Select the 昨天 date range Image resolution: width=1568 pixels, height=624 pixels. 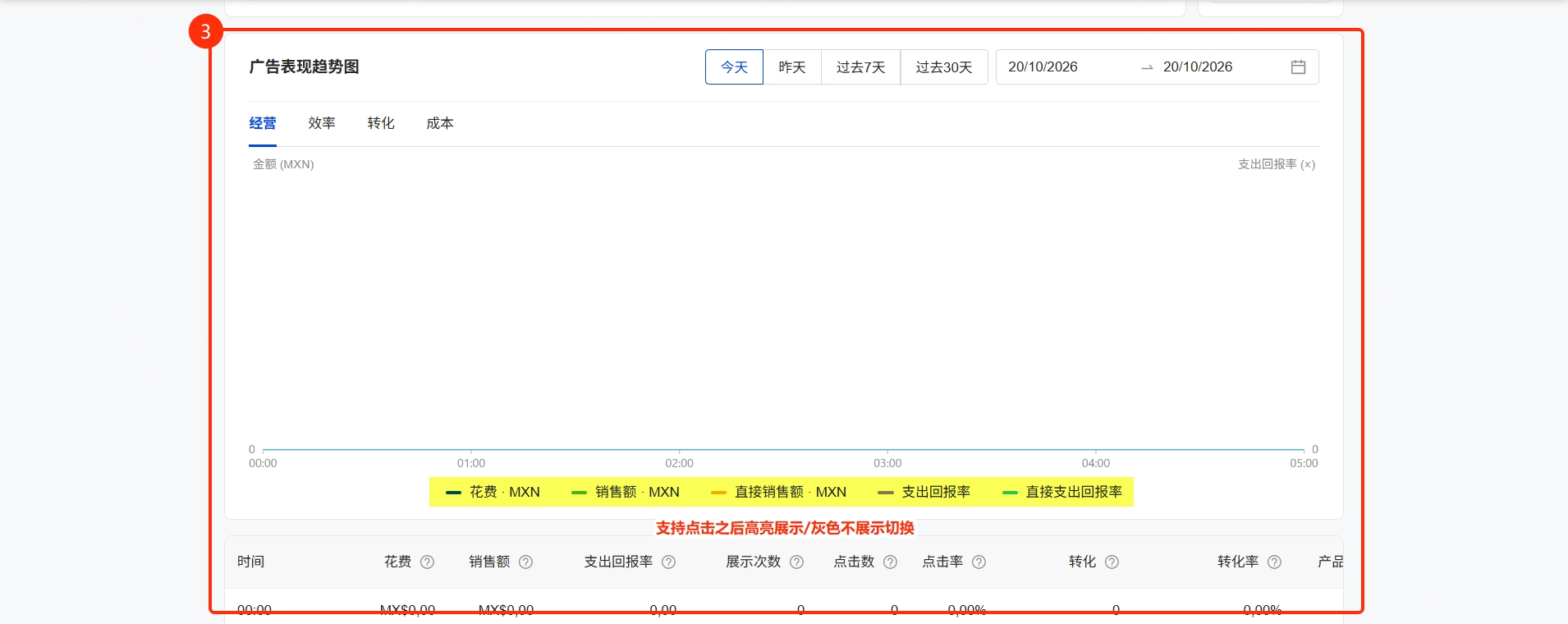point(792,67)
